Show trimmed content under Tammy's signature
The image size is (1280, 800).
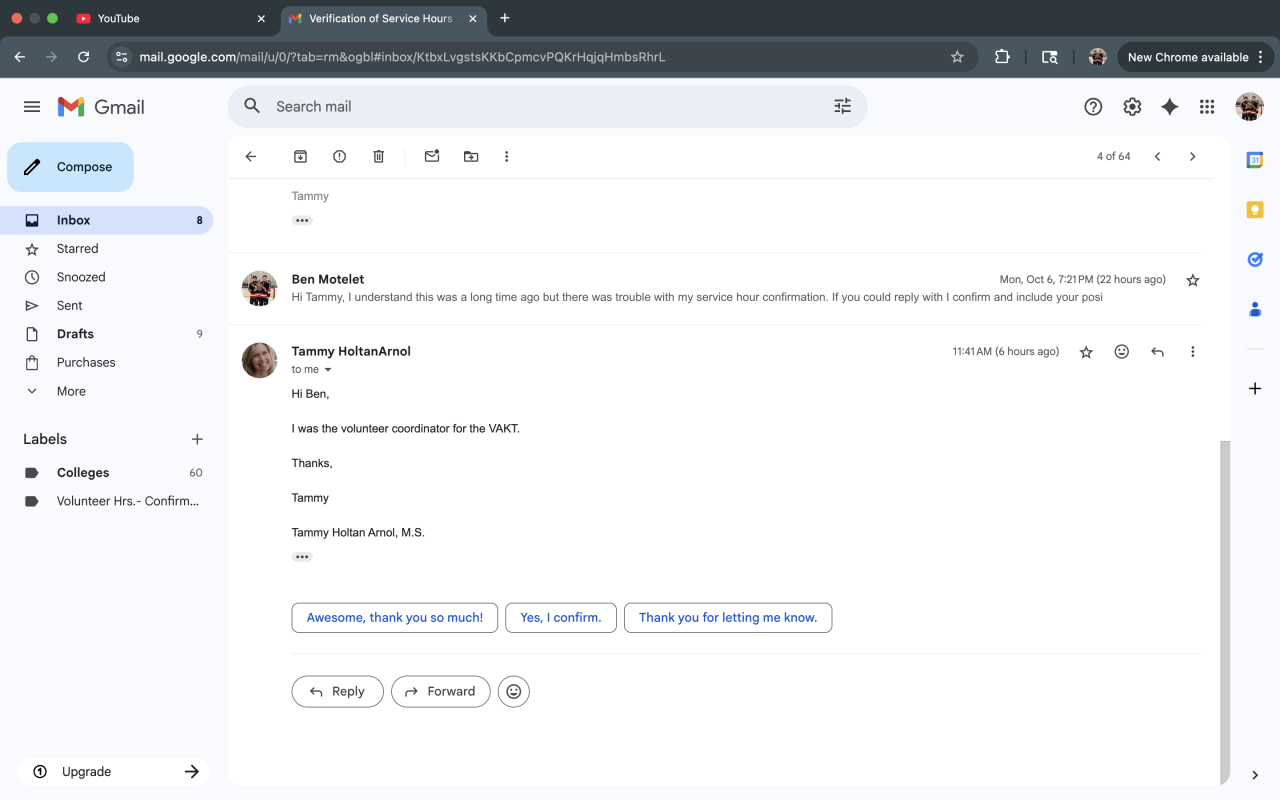[302, 557]
